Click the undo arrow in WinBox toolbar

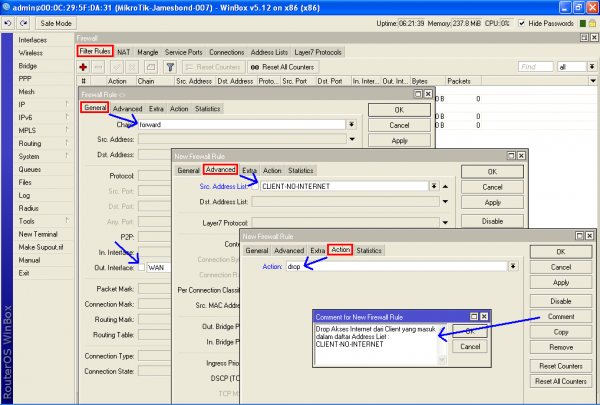(8, 23)
